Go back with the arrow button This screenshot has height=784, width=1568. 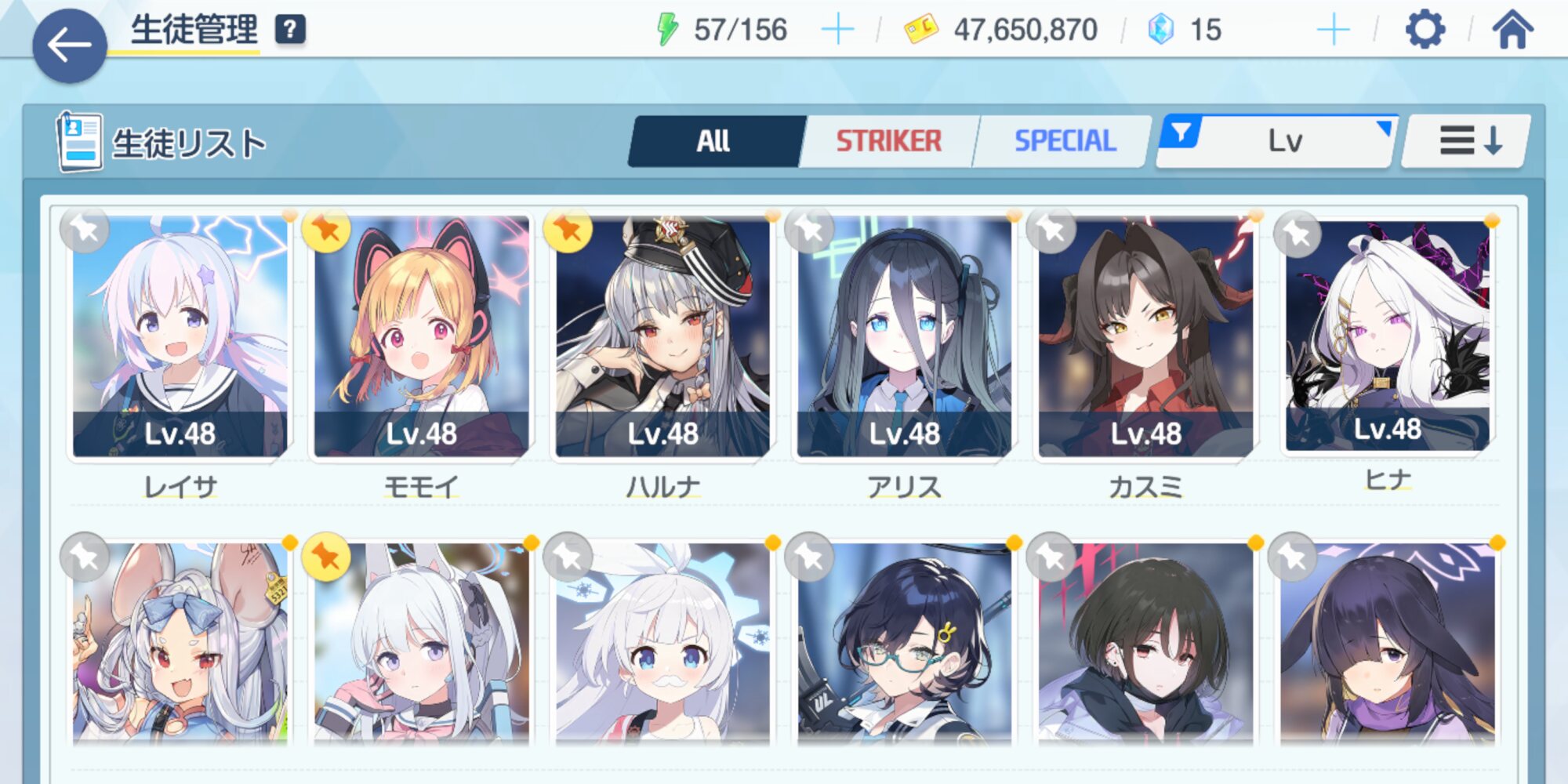click(69, 45)
